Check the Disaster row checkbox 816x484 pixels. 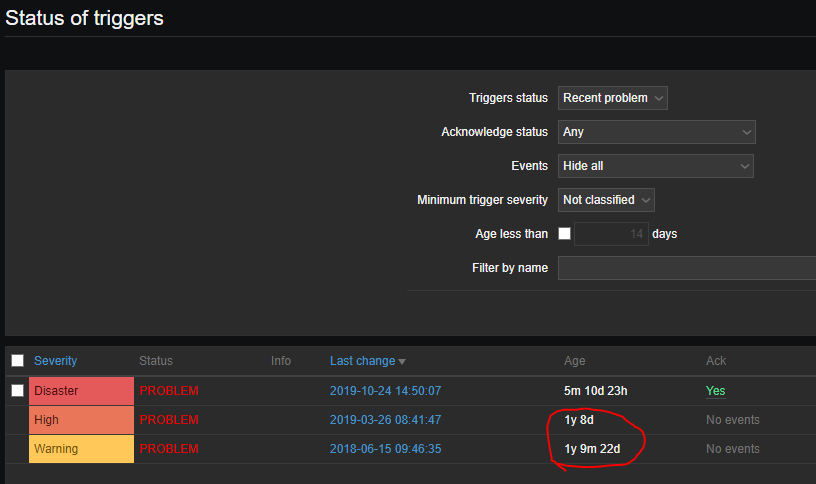[x=18, y=390]
